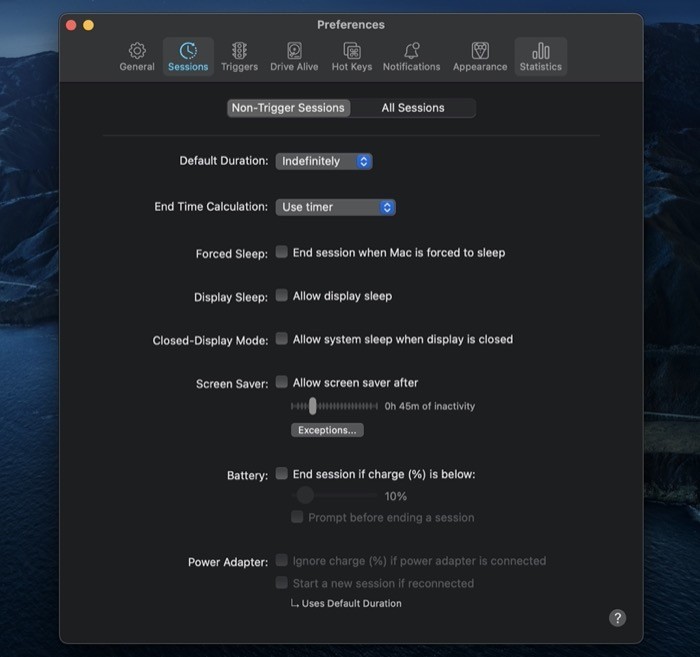Image resolution: width=700 pixels, height=657 pixels.
Task: Open the Default Duration dropdown
Action: pos(324,161)
